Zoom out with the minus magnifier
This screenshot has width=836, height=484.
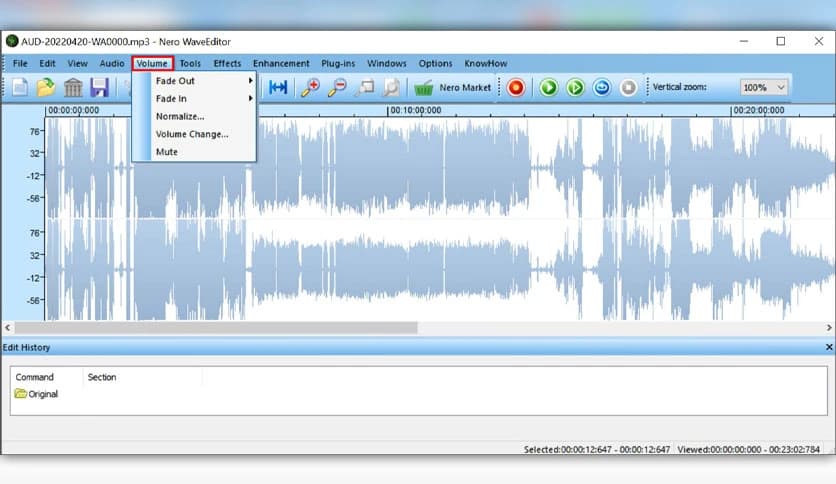(337, 87)
